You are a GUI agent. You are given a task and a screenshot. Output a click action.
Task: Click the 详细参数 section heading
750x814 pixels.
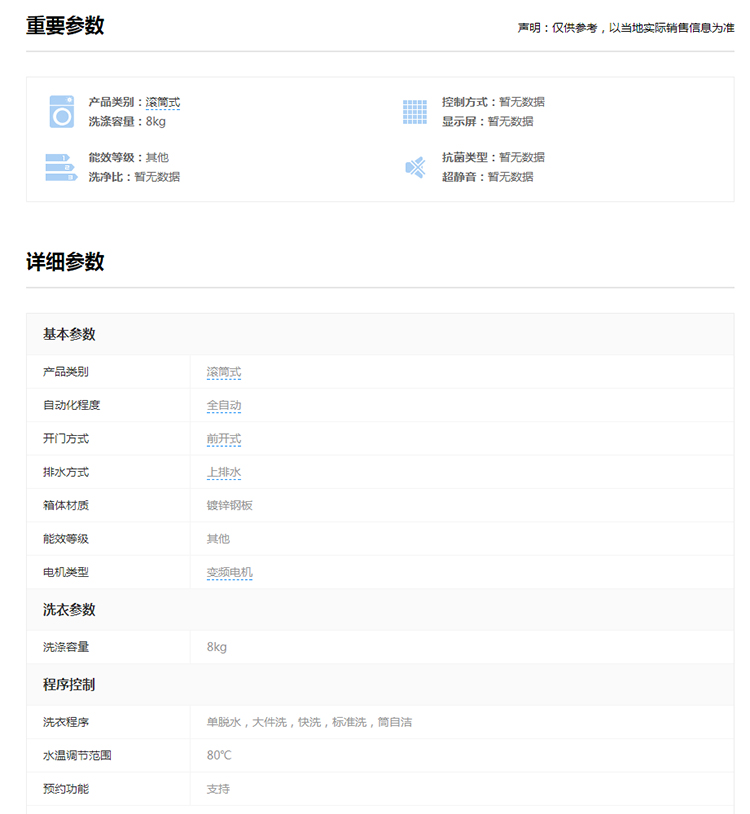(x=65, y=262)
